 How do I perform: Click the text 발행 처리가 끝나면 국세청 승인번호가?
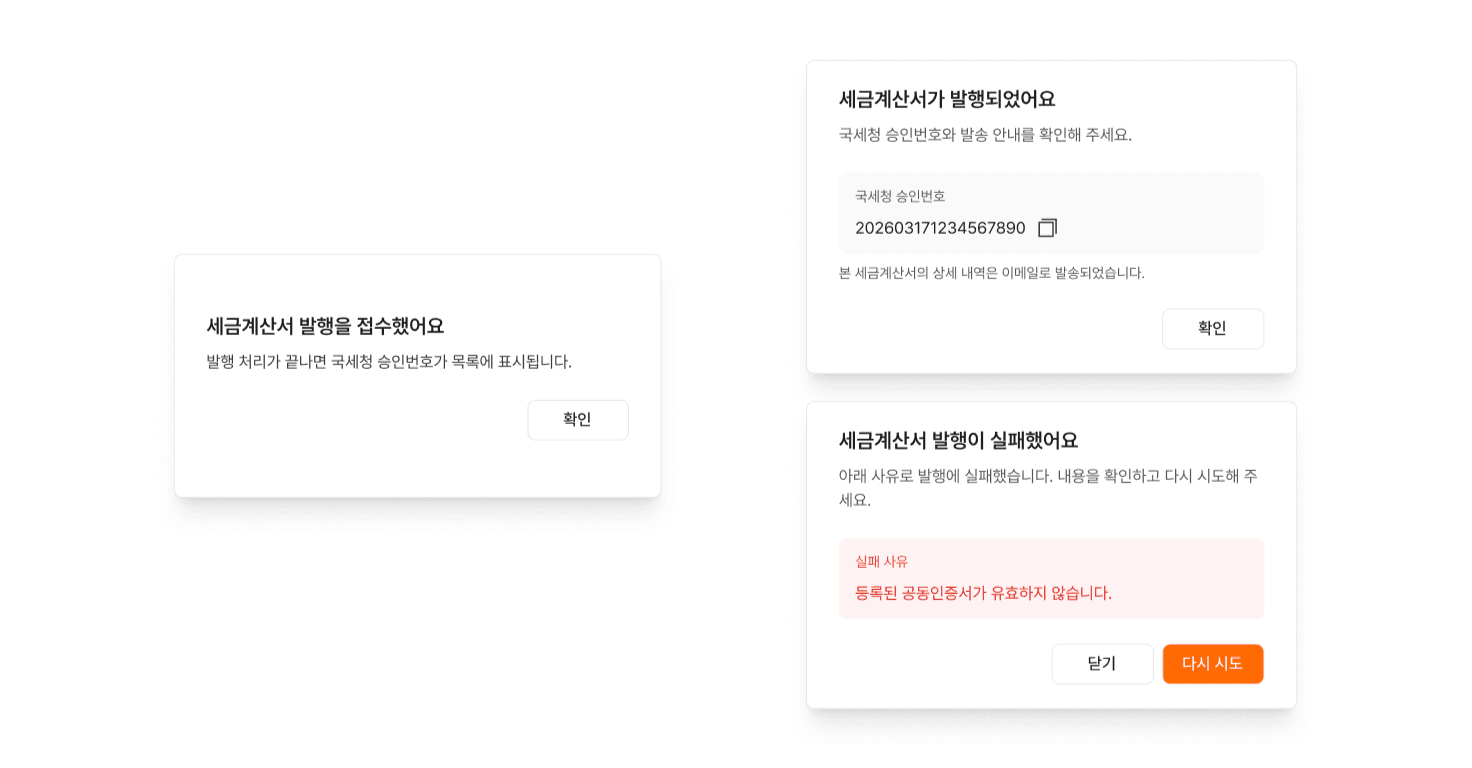pyautogui.click(x=326, y=361)
